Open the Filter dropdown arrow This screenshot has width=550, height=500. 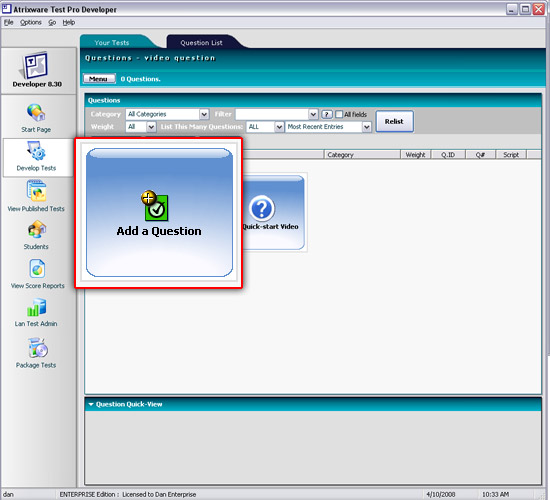[x=313, y=114]
